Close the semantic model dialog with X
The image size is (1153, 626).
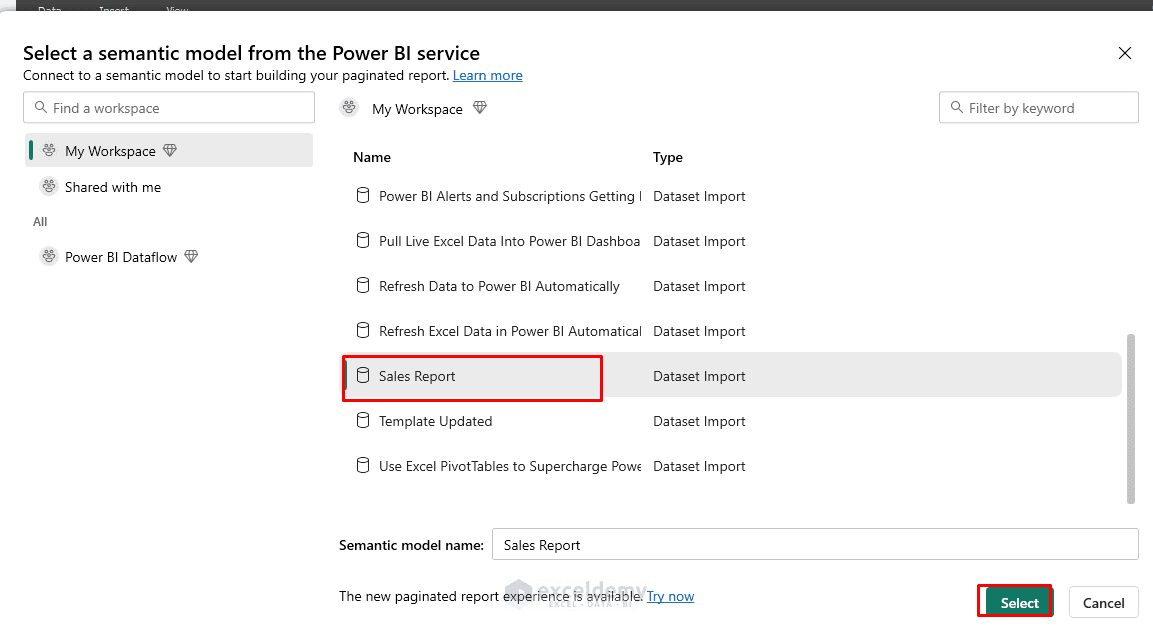coord(1124,53)
